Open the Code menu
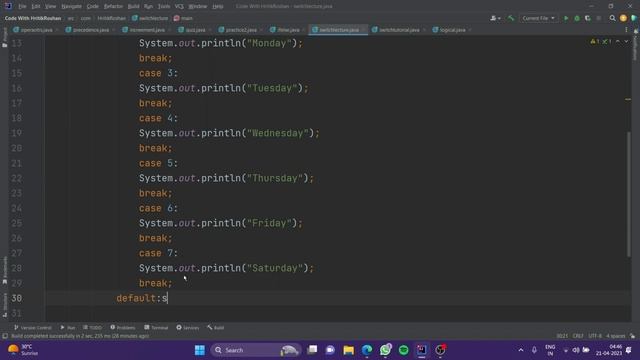Viewport: 640px width, 360px height. pos(93,7)
